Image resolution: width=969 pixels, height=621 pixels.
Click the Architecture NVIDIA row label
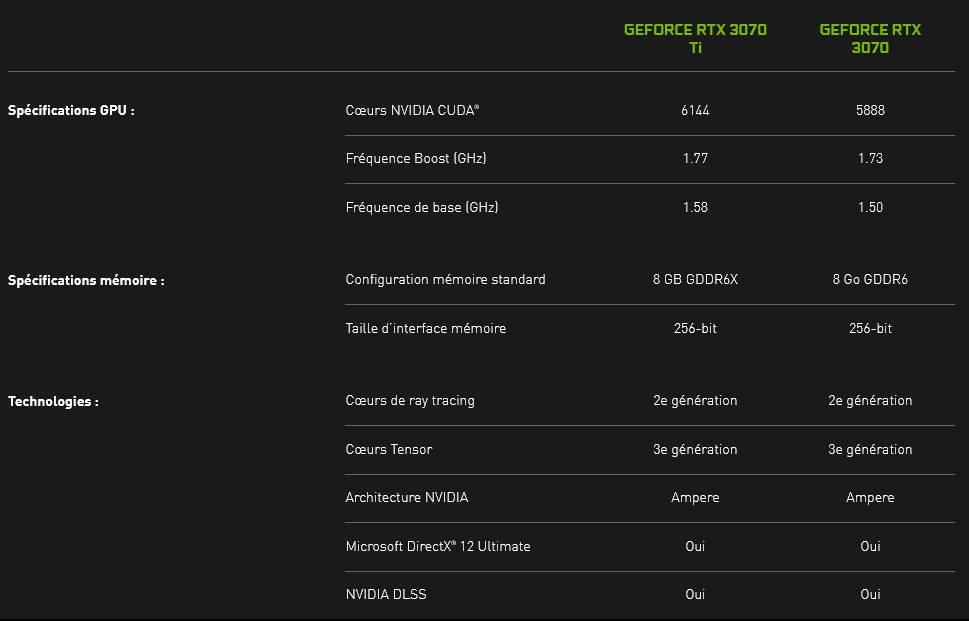407,497
